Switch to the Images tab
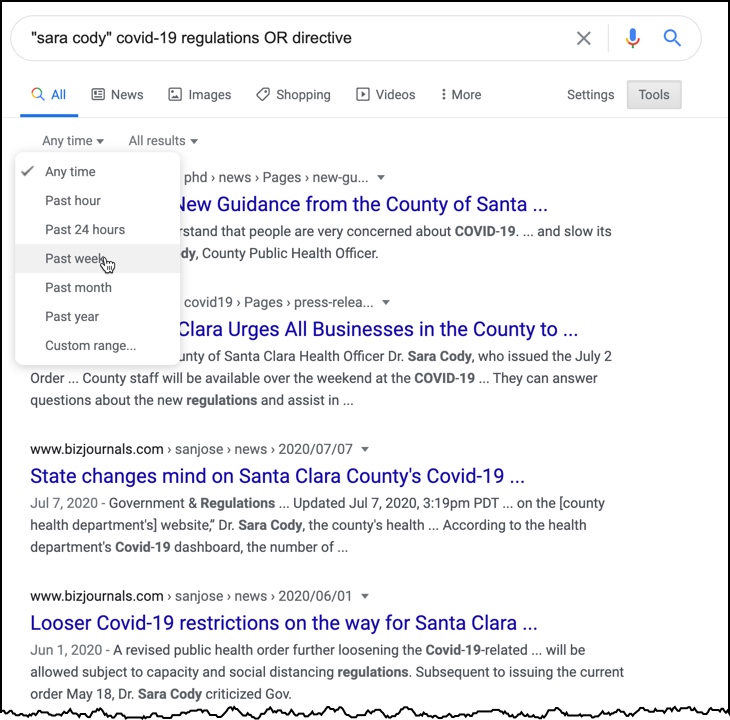Screen dimensions: 730x720 click(x=199, y=94)
